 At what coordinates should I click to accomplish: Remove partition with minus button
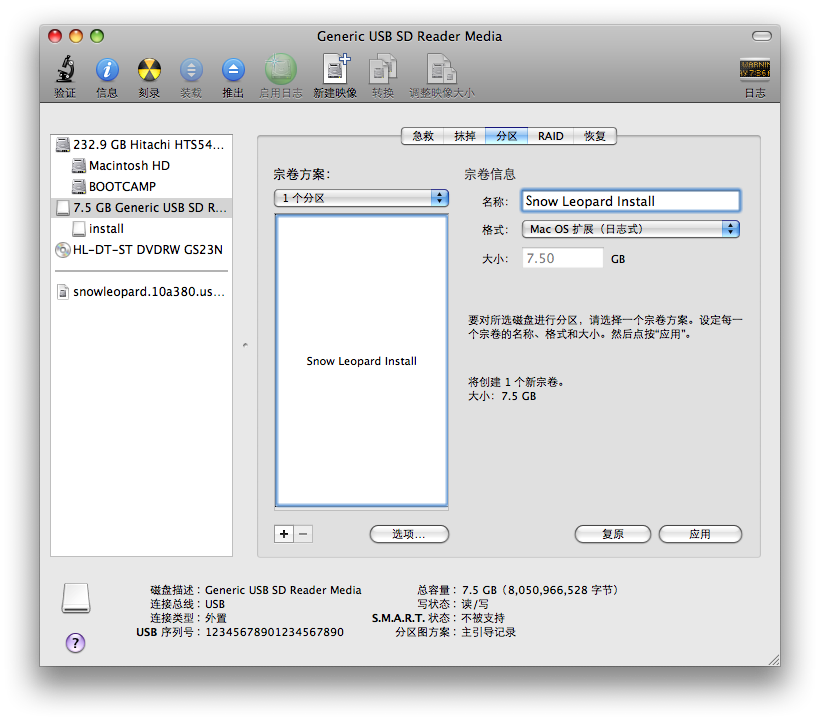303,534
